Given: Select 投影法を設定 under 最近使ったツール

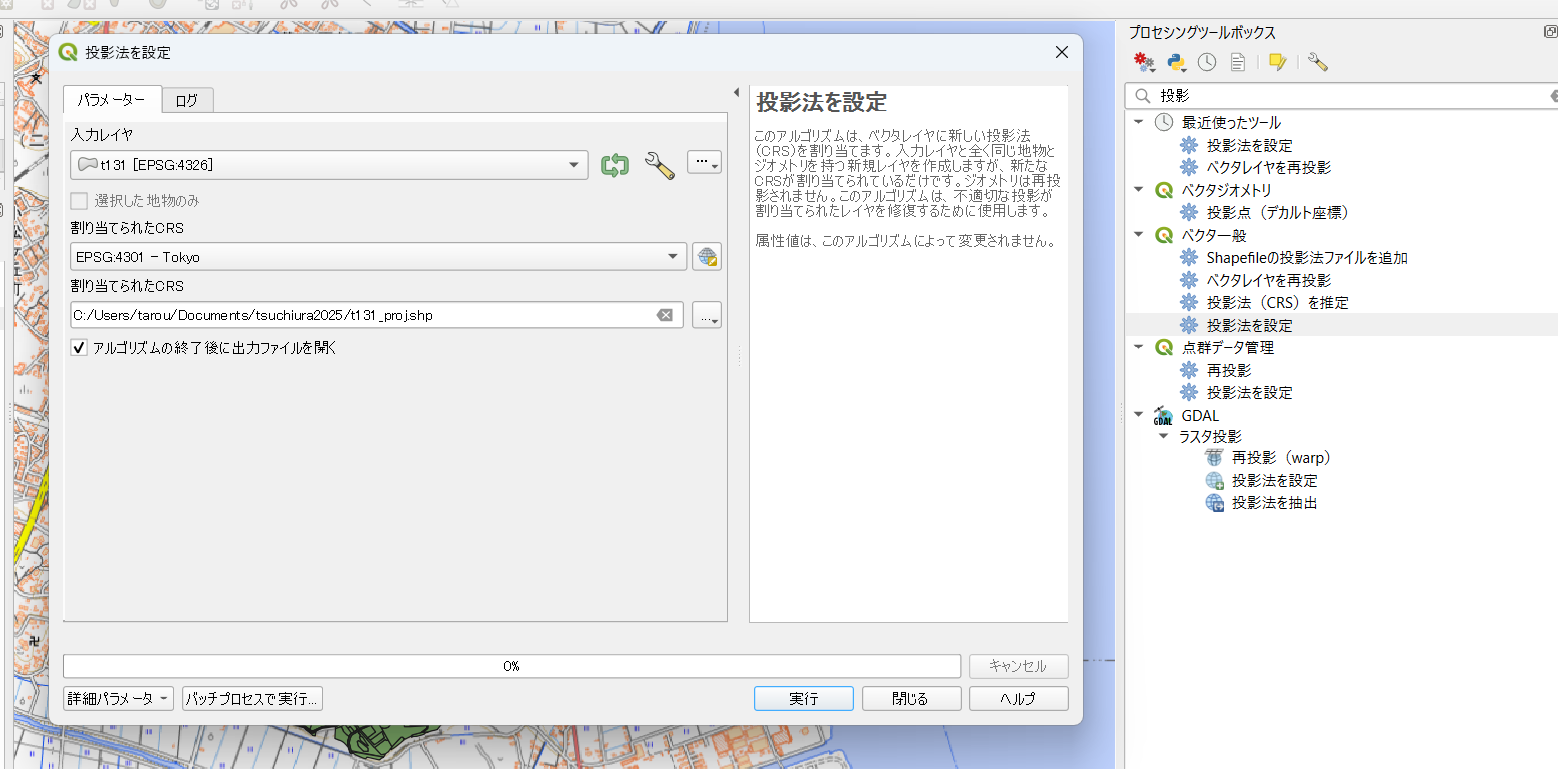Looking at the screenshot, I should pos(1249,145).
